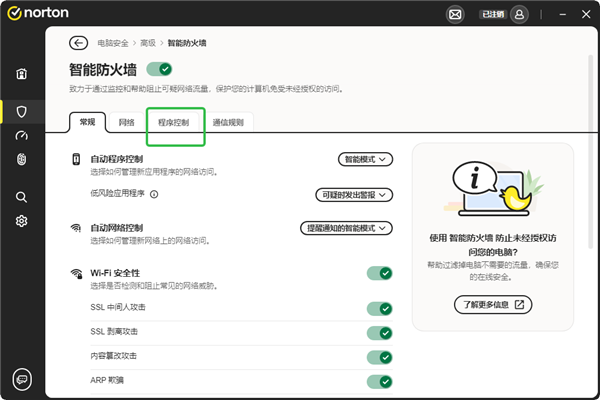600x400 pixels.
Task: Turn off the 内容篡改攻击 toggle
Action: pyautogui.click(x=379, y=357)
